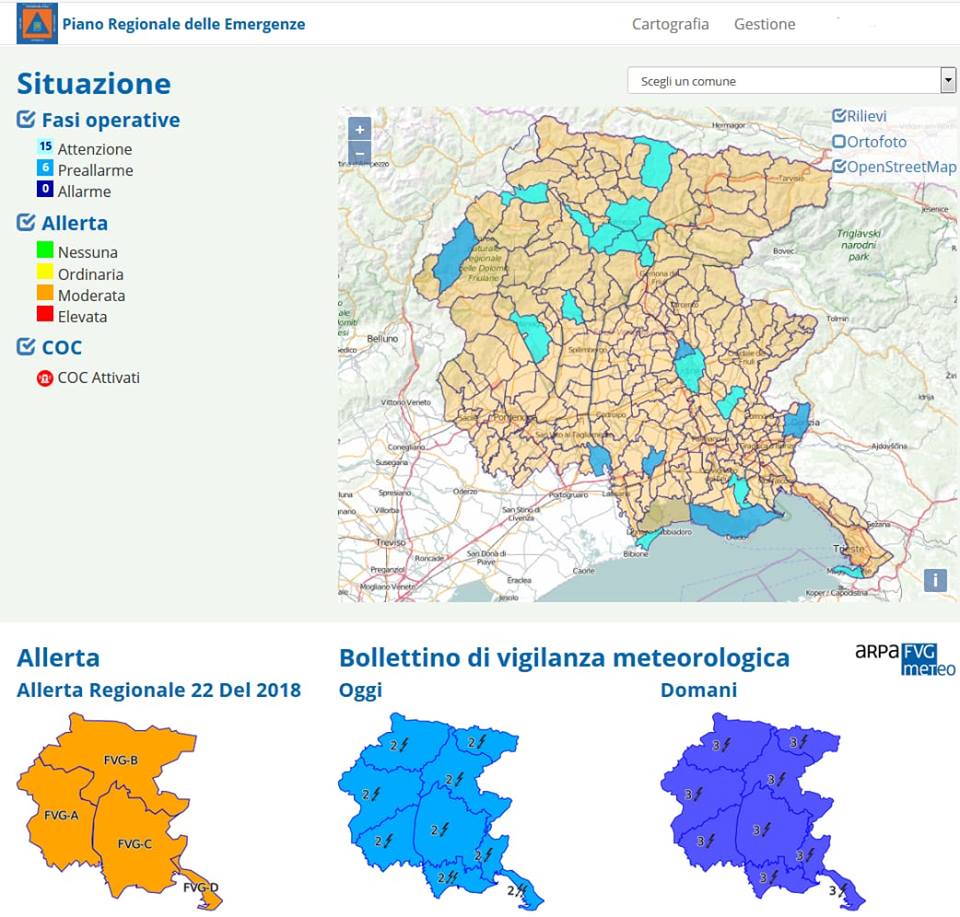Click the ARPA FVG meteo logo

(905, 658)
